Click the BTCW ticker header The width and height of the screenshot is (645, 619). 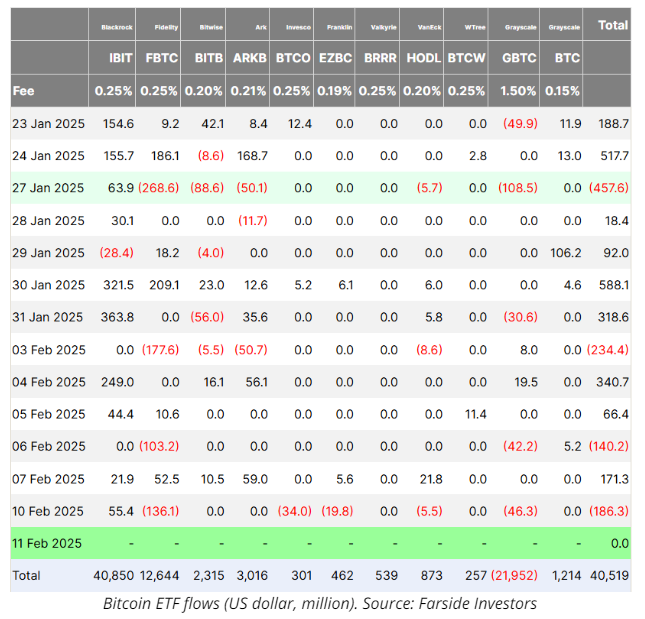tap(466, 58)
